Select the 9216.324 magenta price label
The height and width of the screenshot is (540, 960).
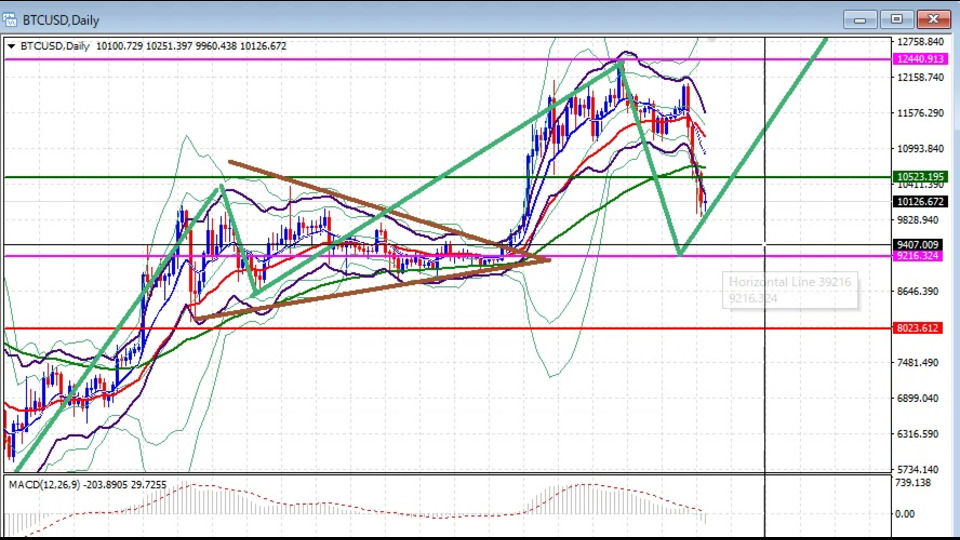pyautogui.click(x=918, y=255)
